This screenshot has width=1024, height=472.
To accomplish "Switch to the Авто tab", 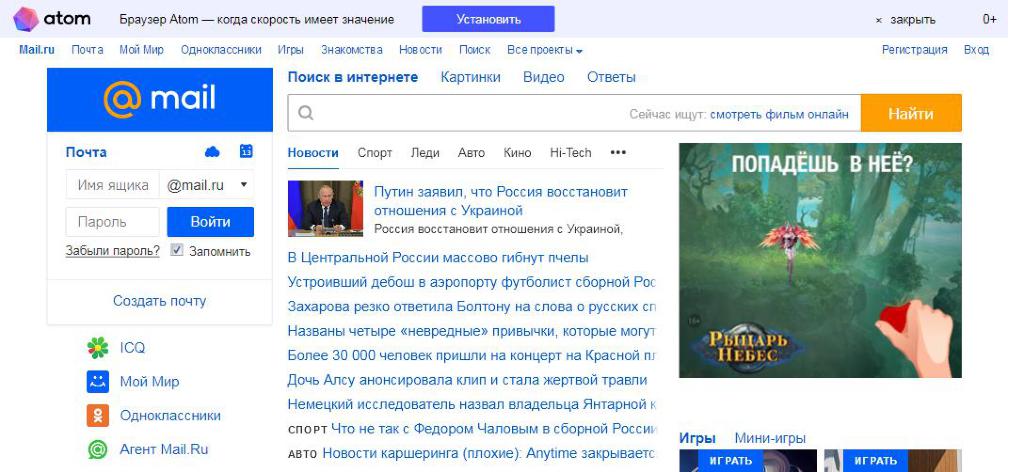I will pos(472,153).
